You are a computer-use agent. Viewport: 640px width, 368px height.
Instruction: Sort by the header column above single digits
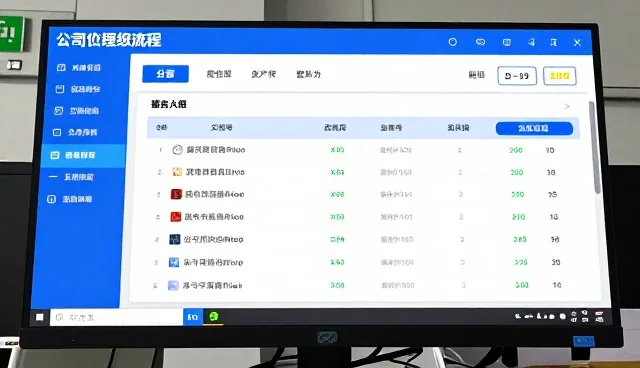pos(458,128)
